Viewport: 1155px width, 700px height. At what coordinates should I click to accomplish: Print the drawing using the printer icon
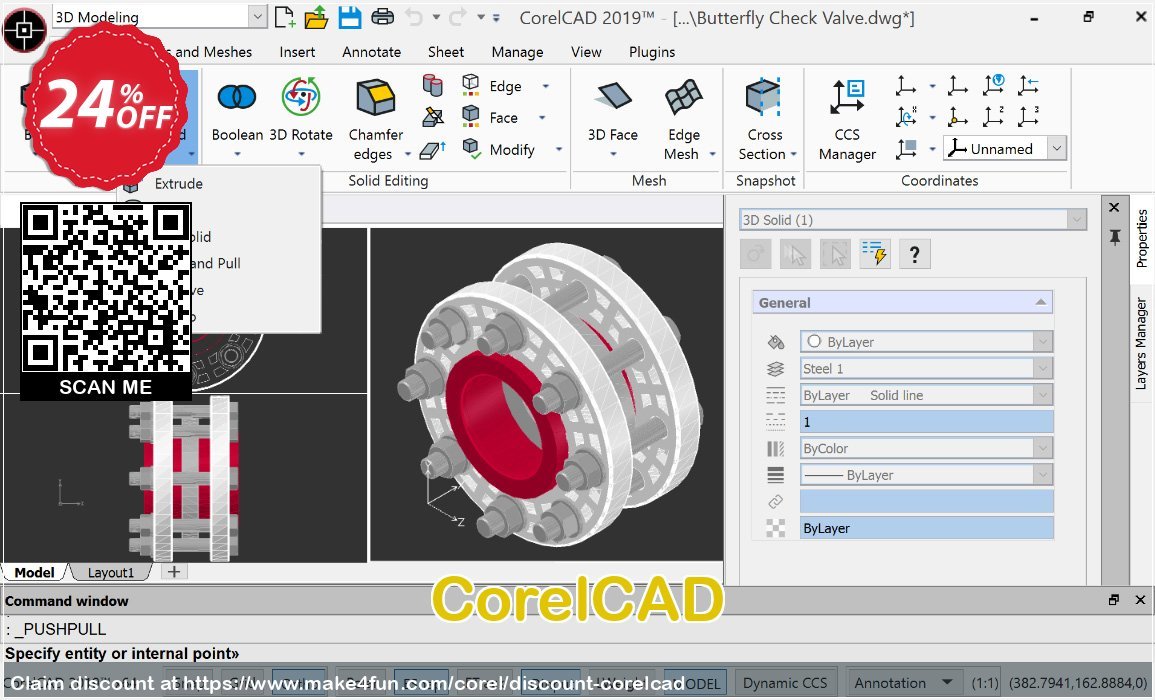click(x=382, y=16)
